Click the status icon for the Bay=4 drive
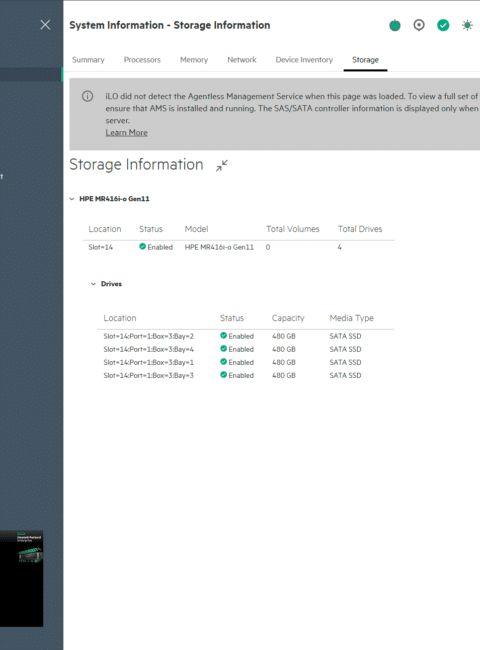The width and height of the screenshot is (480, 650). point(223,349)
